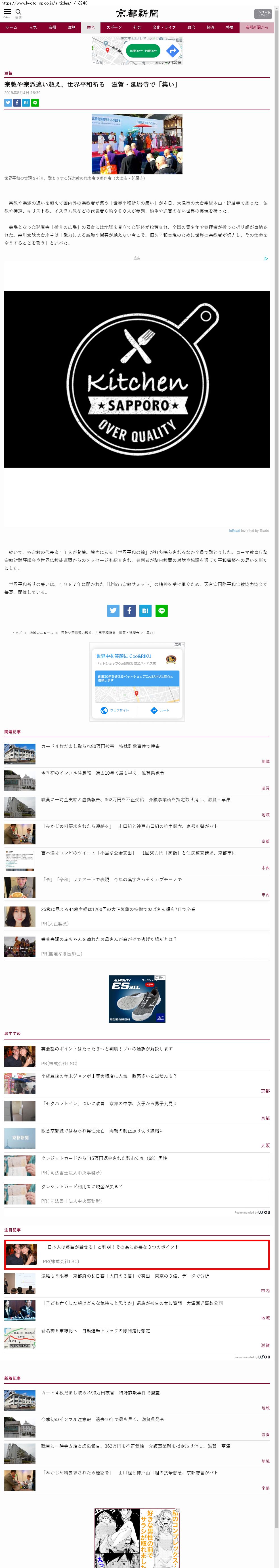Click large Twitter share button below article
This screenshot has height=1568, width=279.
(x=113, y=610)
